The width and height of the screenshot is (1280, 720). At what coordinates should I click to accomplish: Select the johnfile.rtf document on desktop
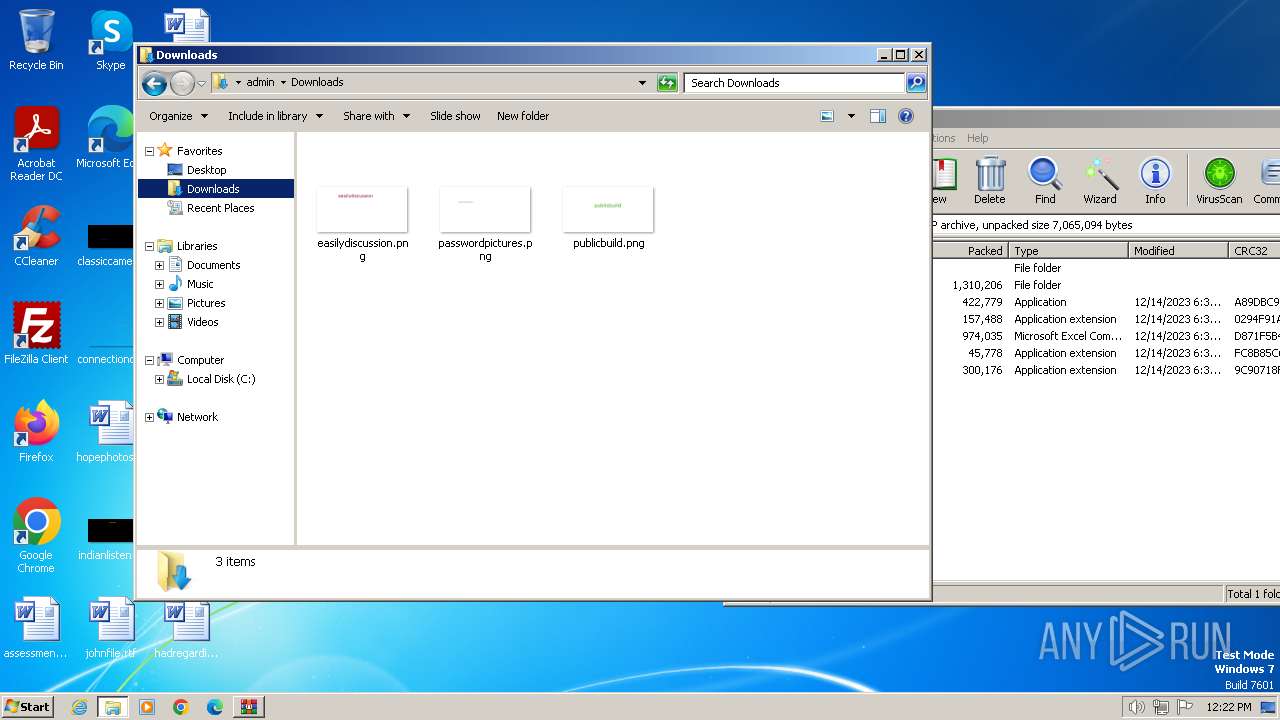point(110,628)
